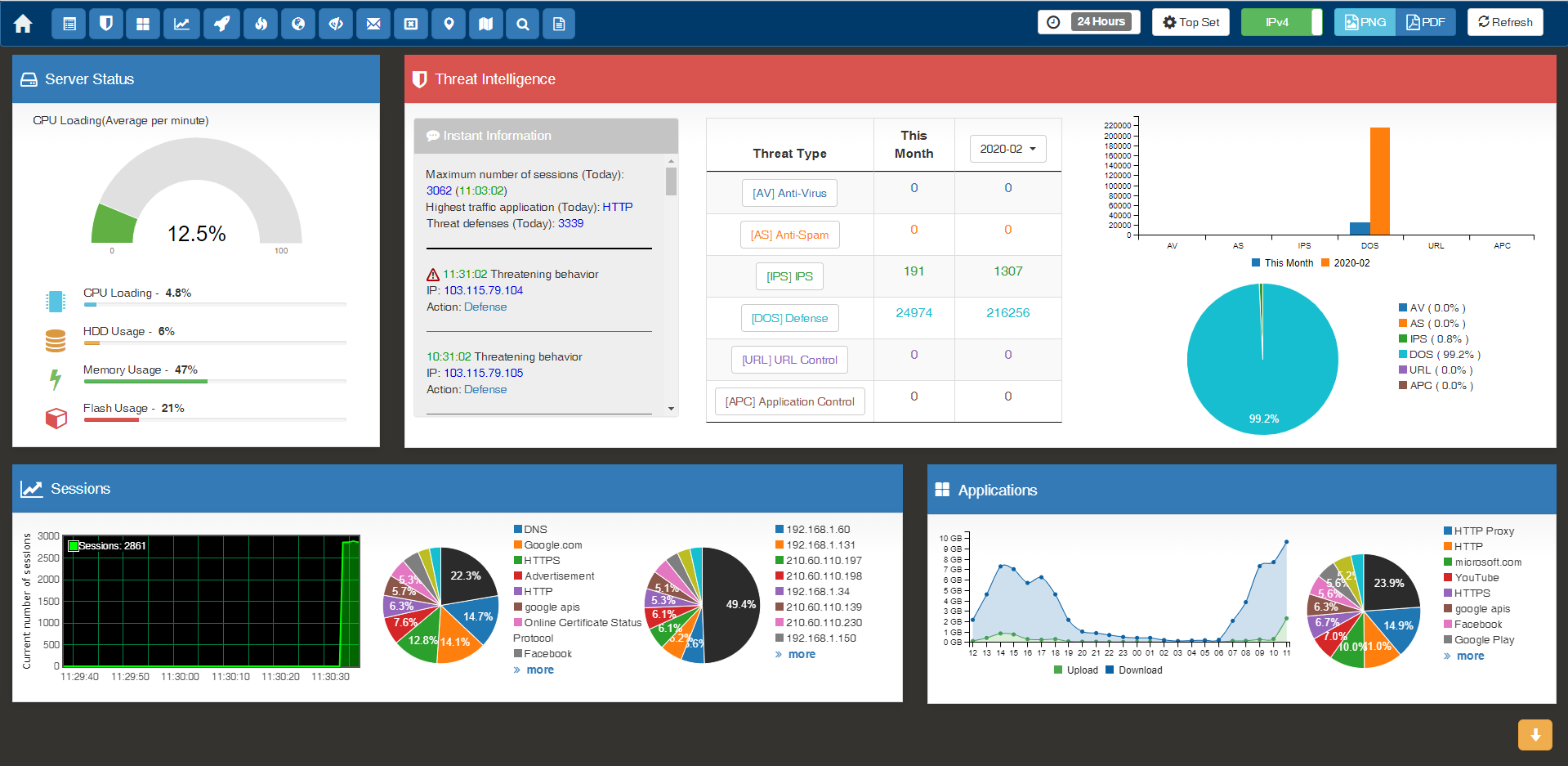This screenshot has height=766, width=1568.
Task: Open the 24 Hours time range selector
Action: [x=1089, y=22]
